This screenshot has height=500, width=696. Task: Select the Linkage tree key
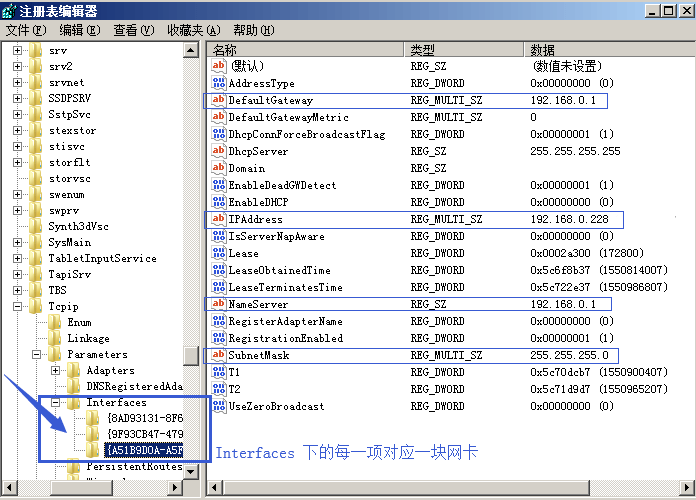(x=88, y=339)
